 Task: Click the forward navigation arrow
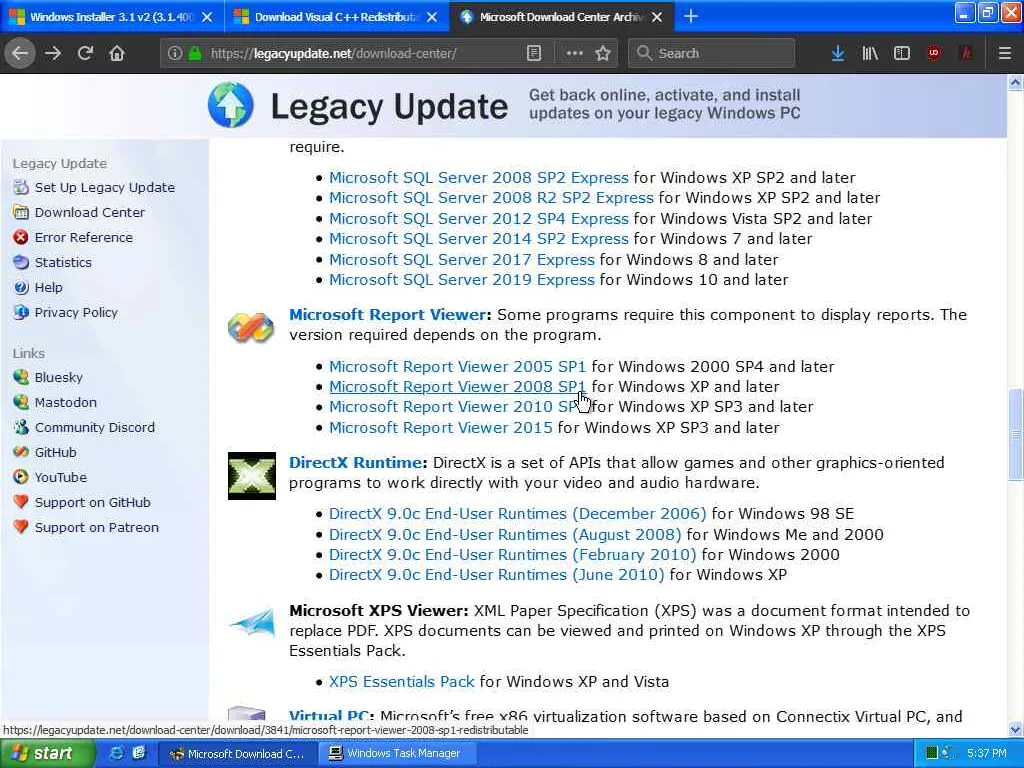coord(53,53)
